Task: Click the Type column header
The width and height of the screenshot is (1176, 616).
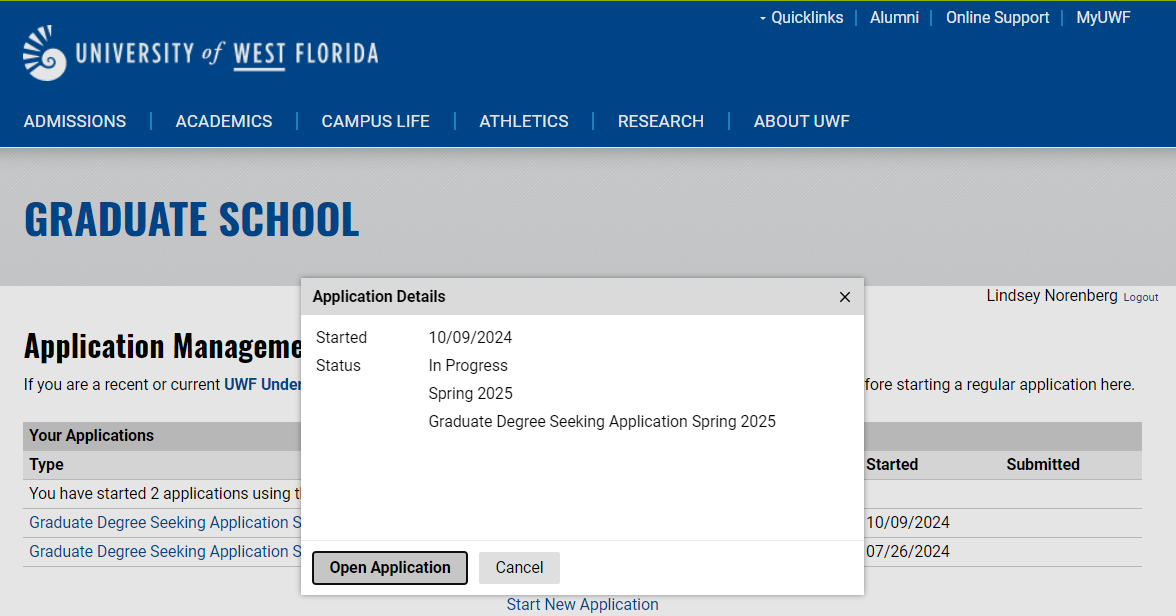Action: 46,464
